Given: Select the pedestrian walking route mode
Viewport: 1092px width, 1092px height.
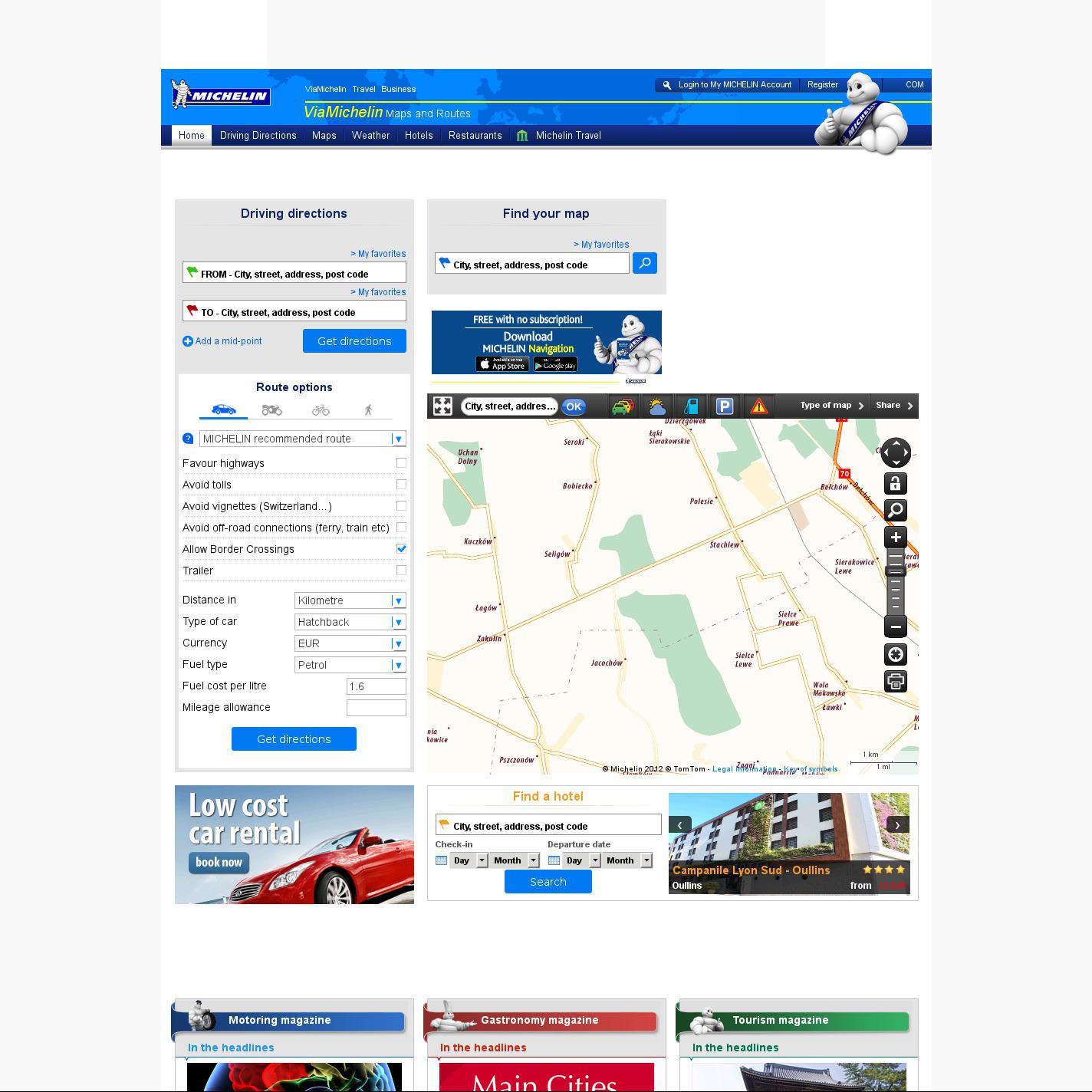Looking at the screenshot, I should [368, 410].
